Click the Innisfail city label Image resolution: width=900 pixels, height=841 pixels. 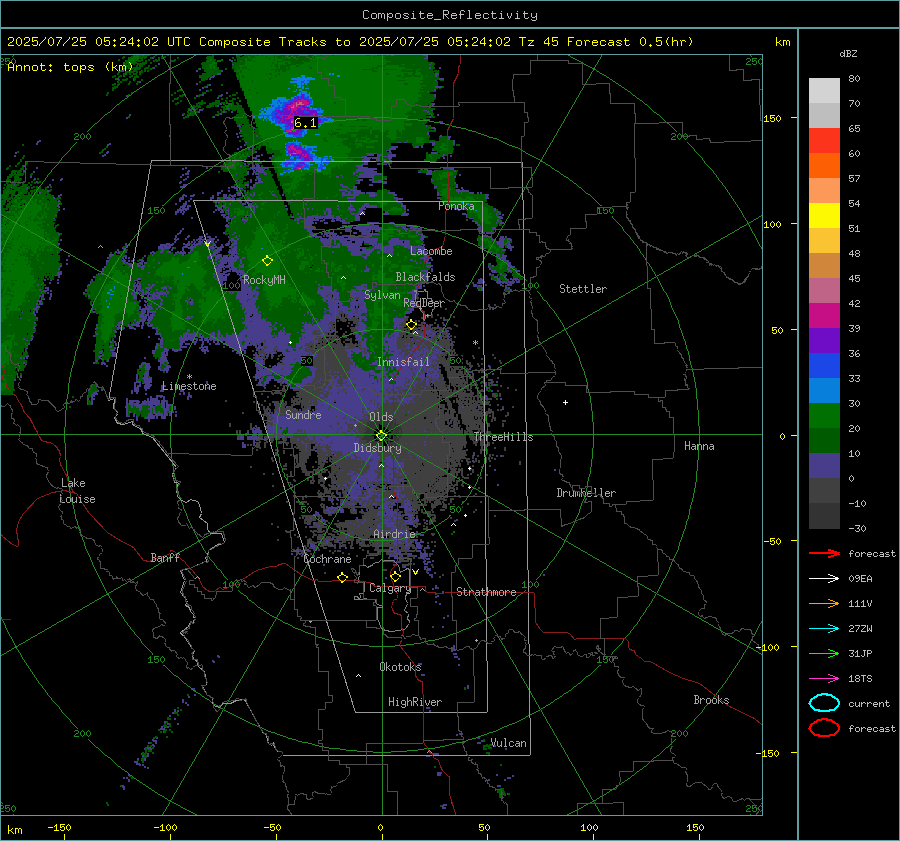(403, 362)
